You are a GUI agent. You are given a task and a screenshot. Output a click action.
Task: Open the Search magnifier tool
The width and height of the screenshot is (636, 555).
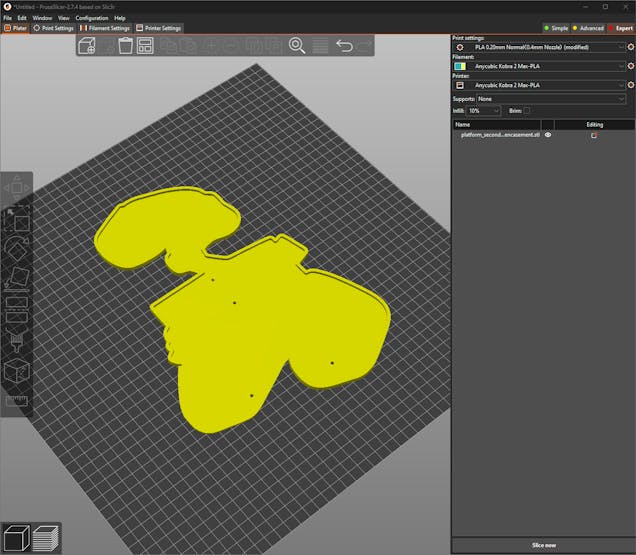(297, 45)
